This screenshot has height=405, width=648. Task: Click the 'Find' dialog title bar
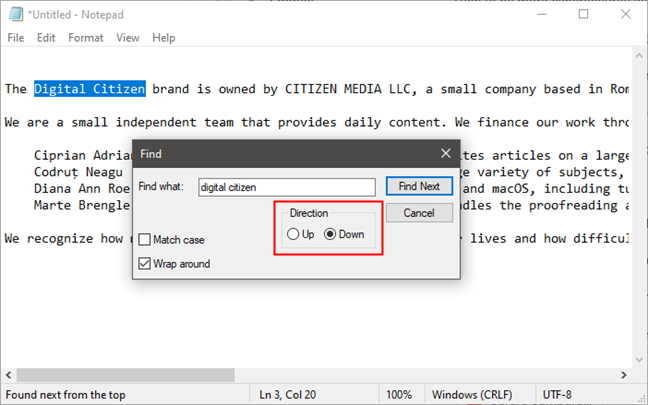[296, 154]
